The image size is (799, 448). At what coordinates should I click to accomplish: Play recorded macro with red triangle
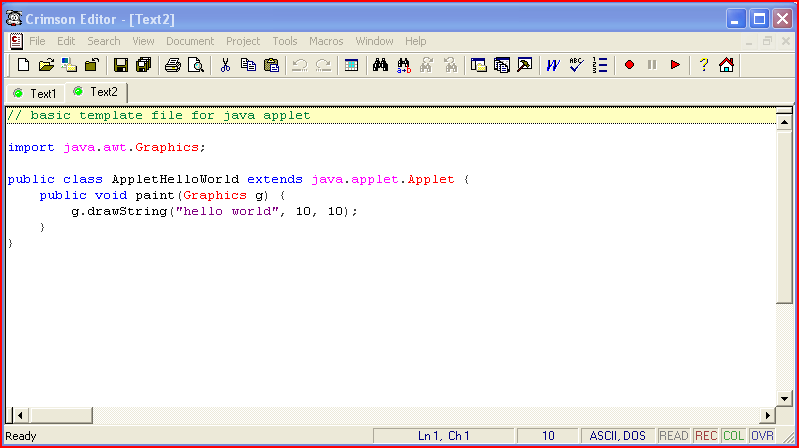click(x=675, y=65)
